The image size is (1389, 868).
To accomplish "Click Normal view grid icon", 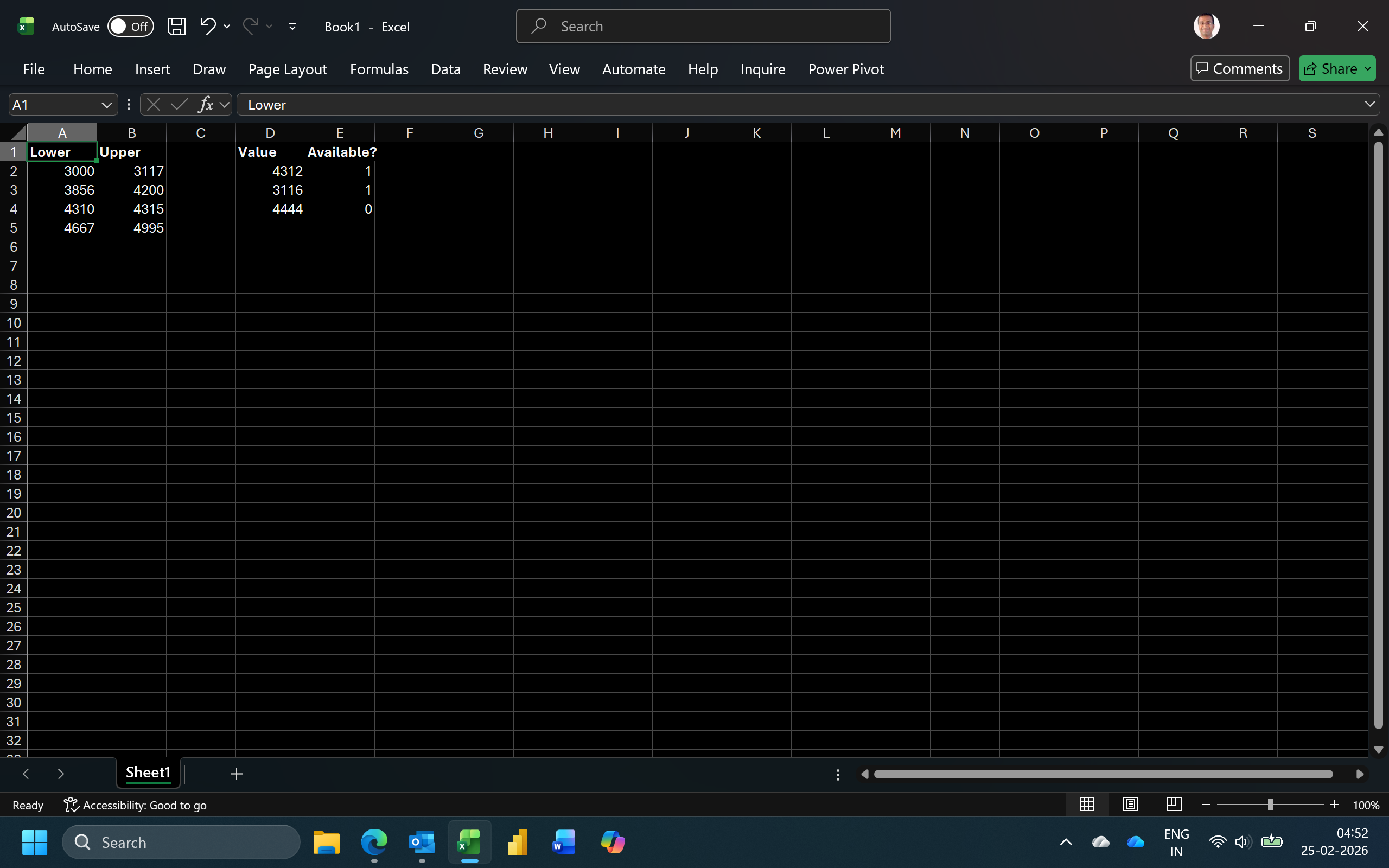I will pos(1087,805).
